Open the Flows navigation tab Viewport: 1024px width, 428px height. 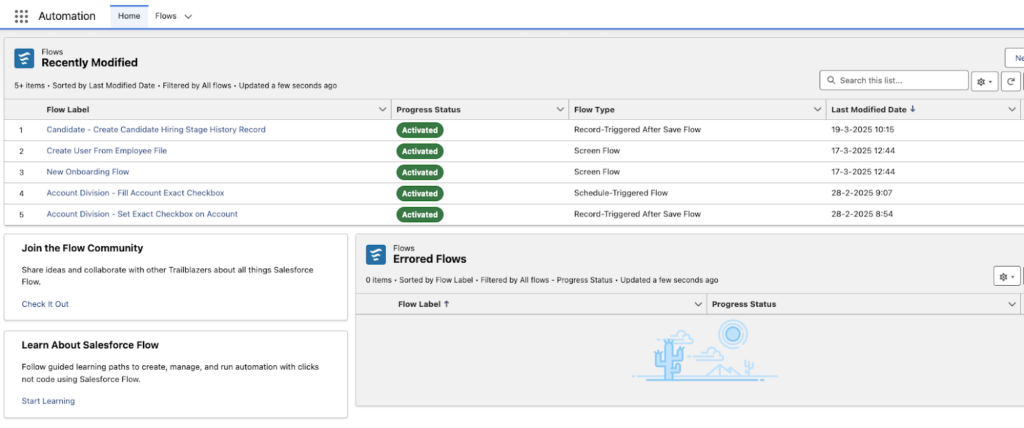tap(166, 16)
